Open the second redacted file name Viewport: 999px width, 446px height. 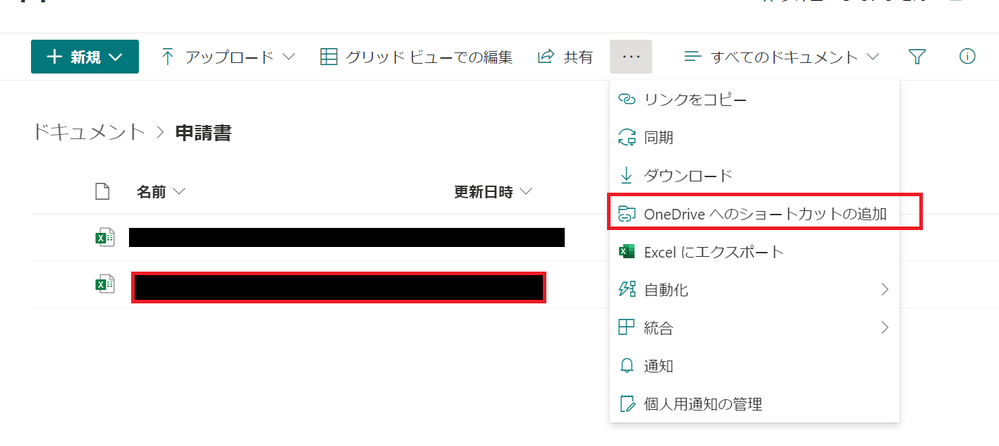coord(339,287)
